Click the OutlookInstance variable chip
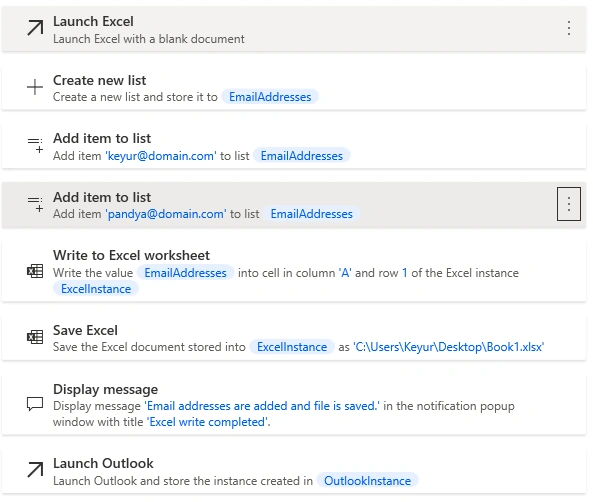 click(x=367, y=481)
